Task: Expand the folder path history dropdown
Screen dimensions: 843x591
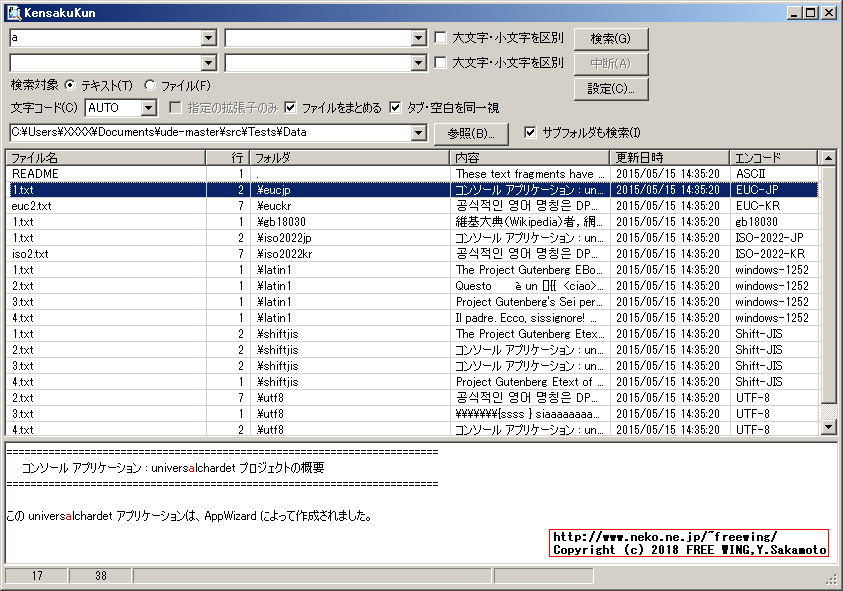Action: 418,133
